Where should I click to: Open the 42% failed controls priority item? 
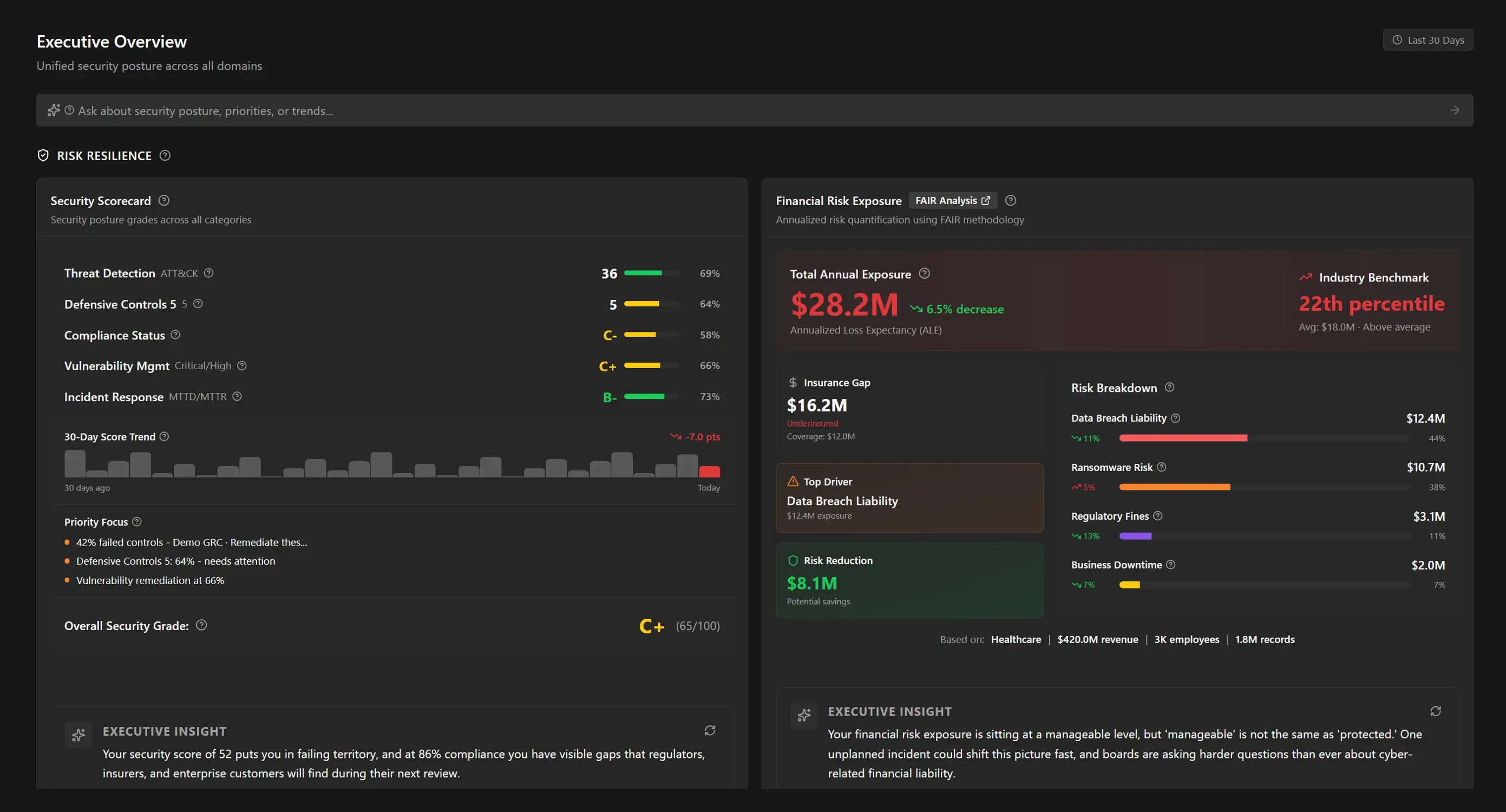[191, 542]
